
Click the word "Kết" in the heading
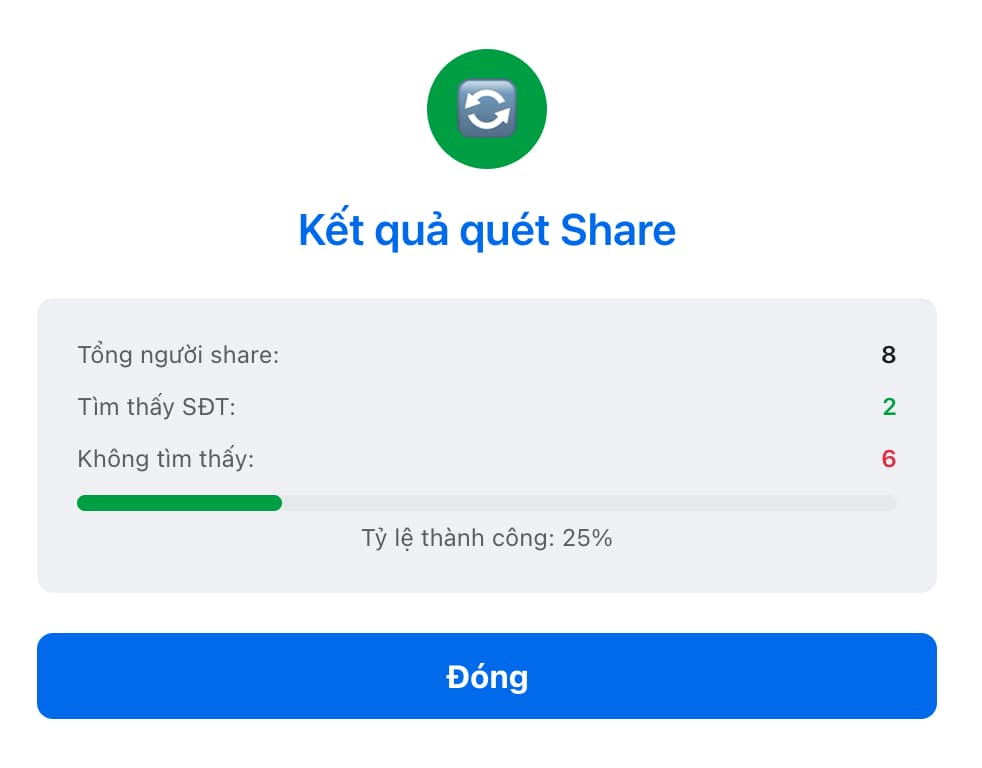point(331,231)
